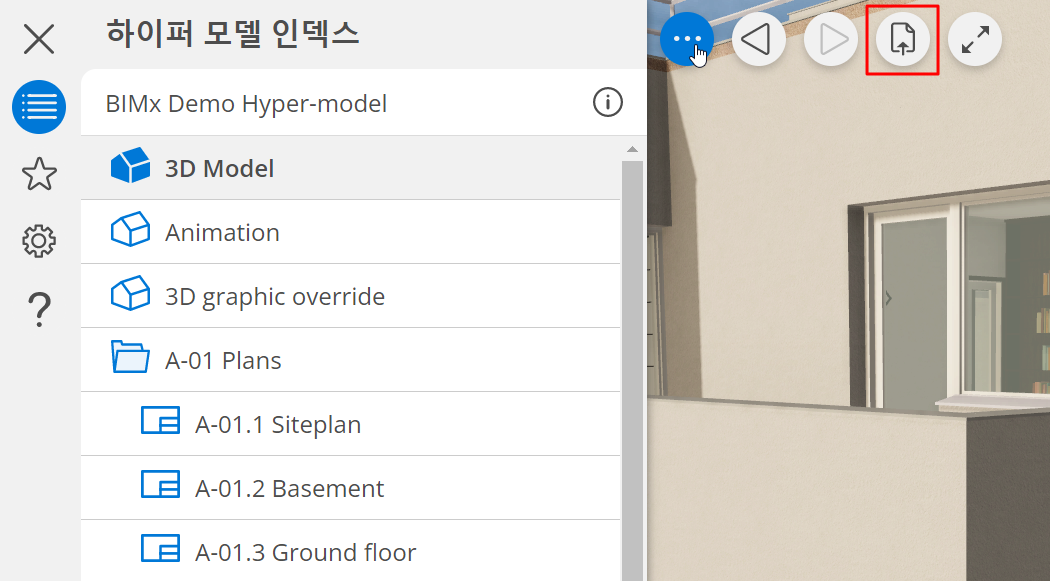Open the A-01.3 Ground floor layout
The image size is (1050, 581).
click(305, 552)
